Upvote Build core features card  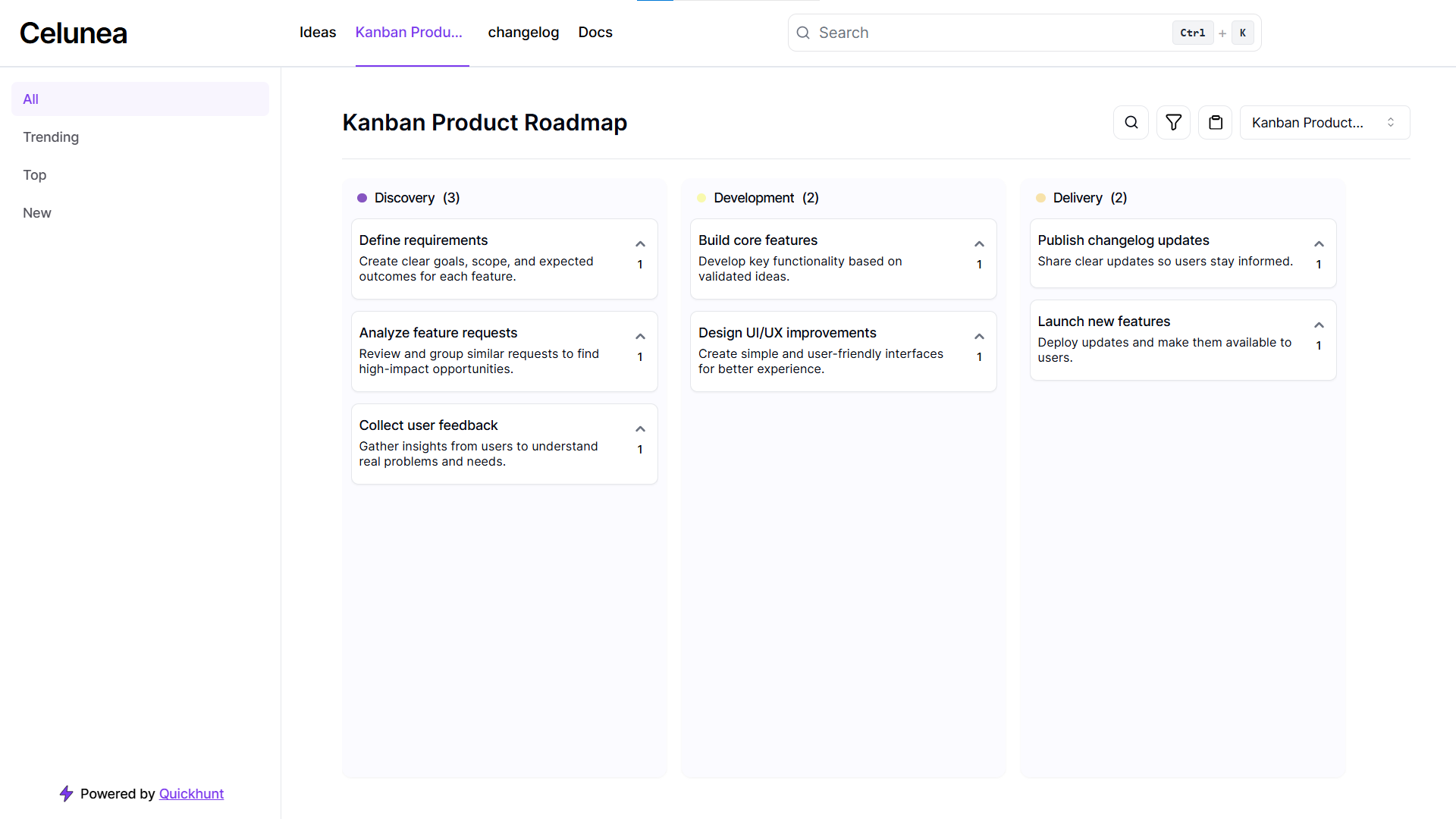(x=979, y=244)
